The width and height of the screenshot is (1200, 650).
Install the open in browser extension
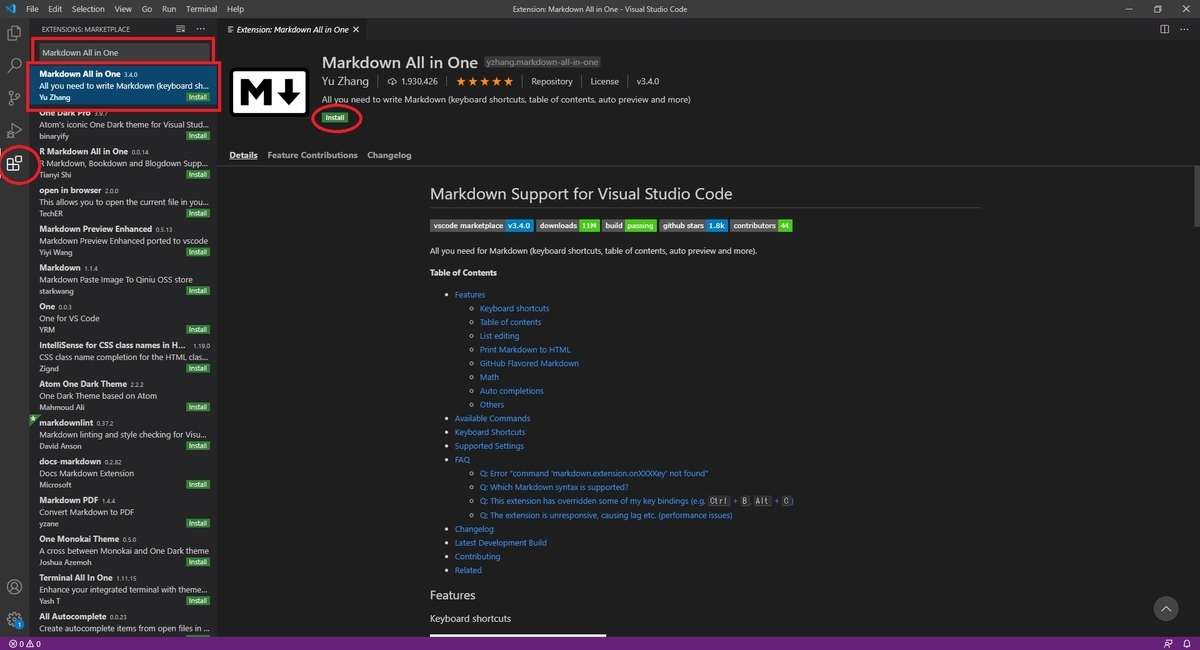click(198, 213)
